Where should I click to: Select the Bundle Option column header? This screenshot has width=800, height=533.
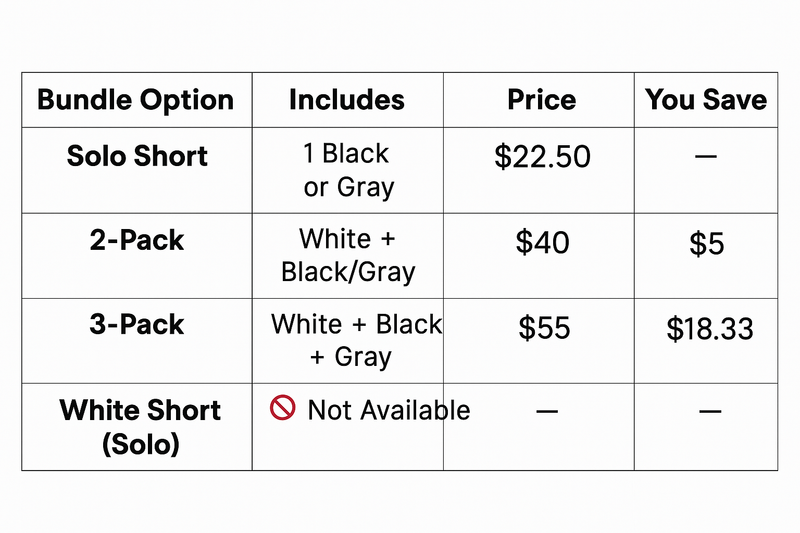[x=135, y=100]
